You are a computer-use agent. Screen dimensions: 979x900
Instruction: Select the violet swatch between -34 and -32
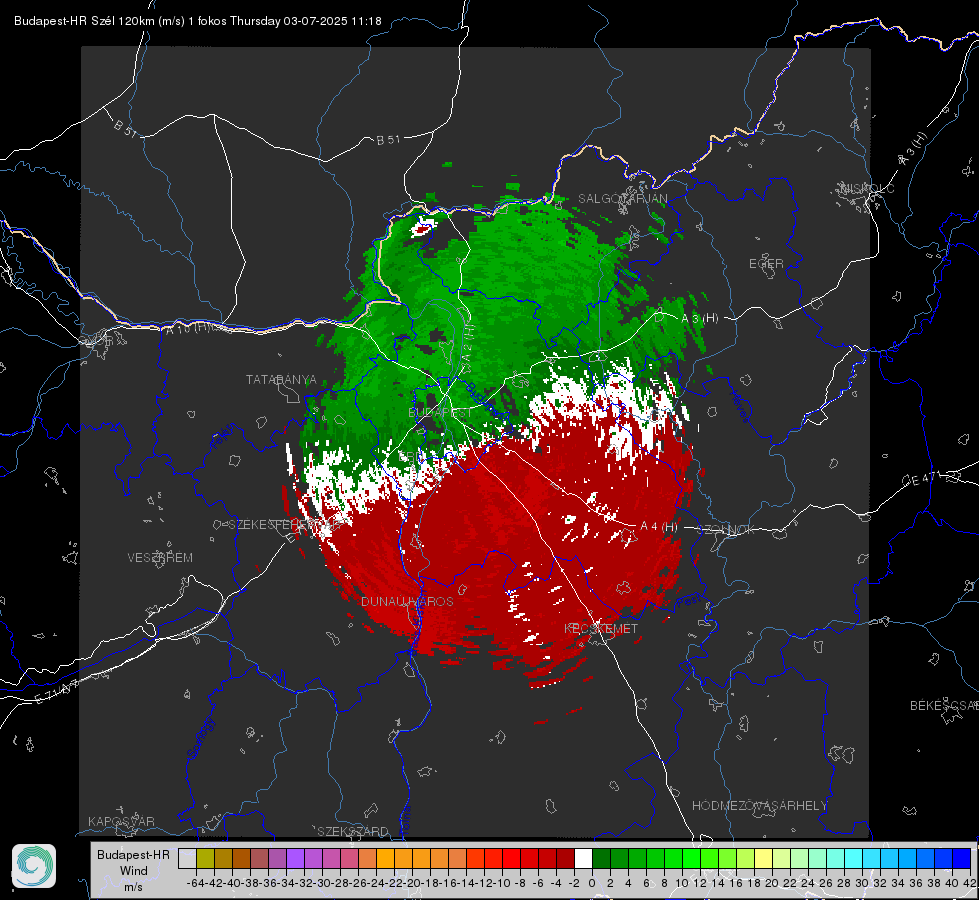[x=295, y=858]
